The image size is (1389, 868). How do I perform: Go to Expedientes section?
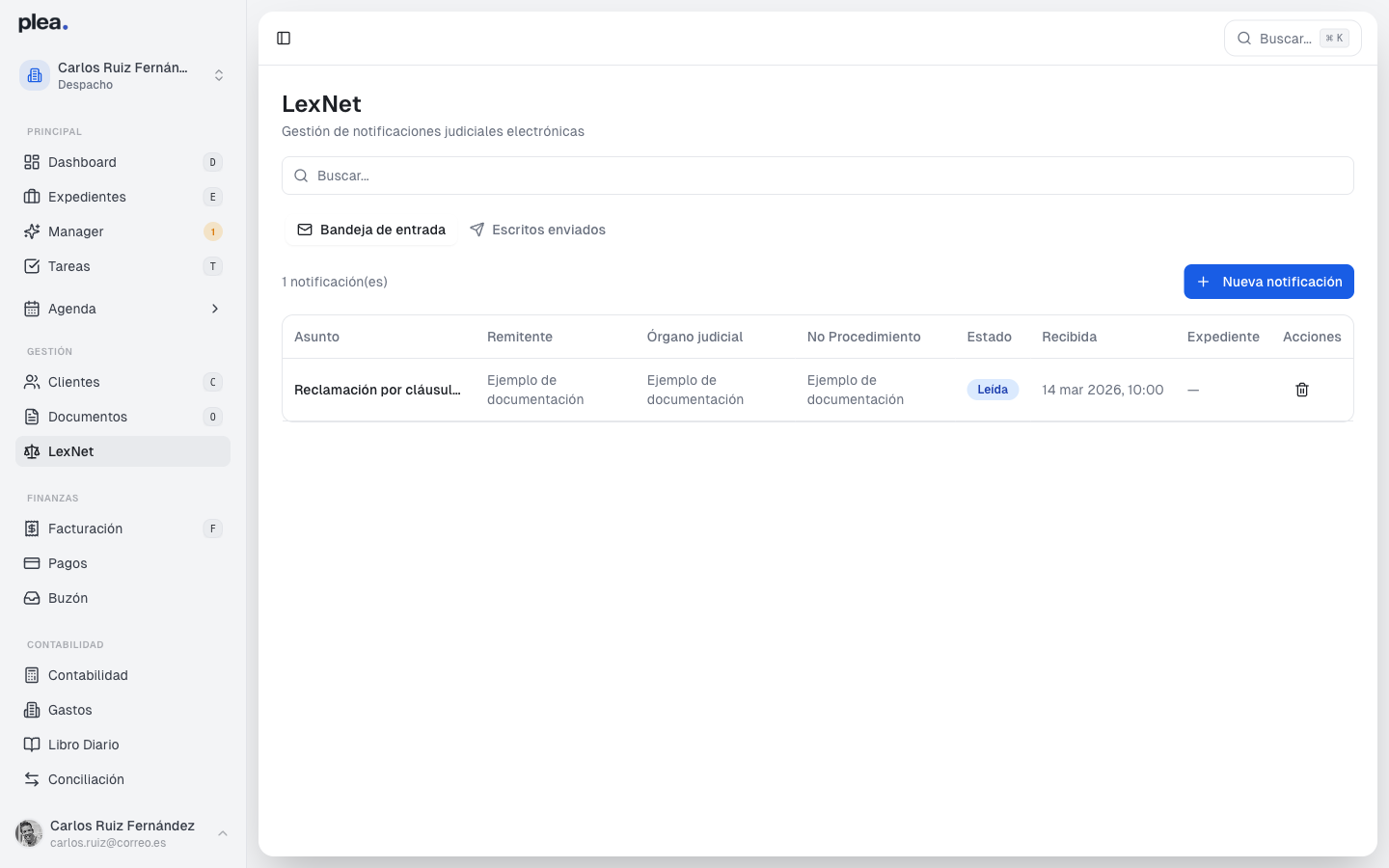(123, 197)
